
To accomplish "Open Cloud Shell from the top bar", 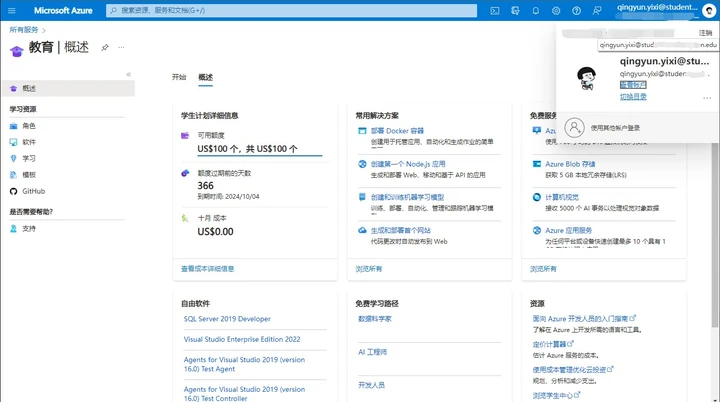I will pos(495,11).
